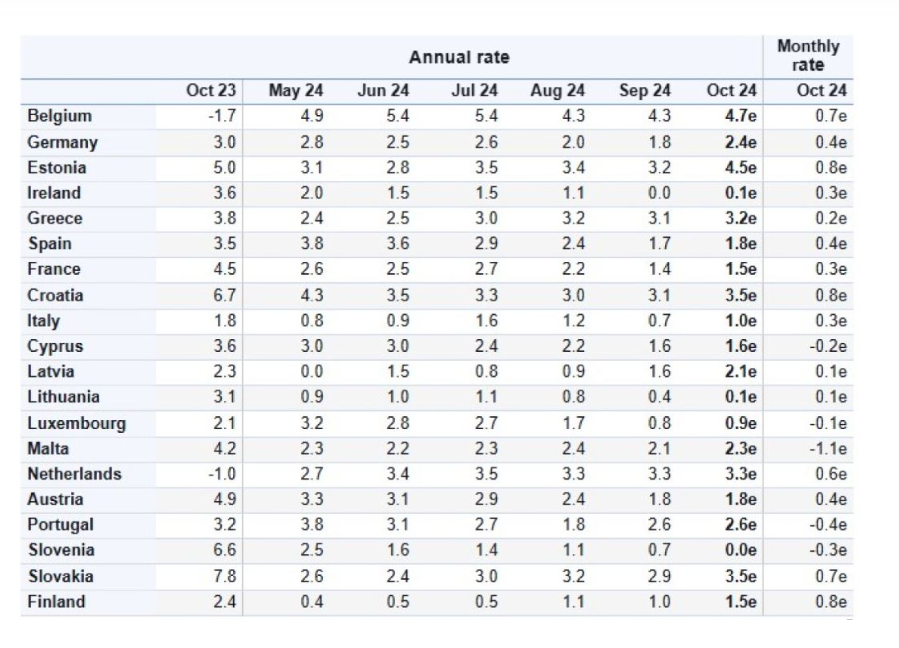This screenshot has height=648, width=899.
Task: Click the Finland row label
Action: point(56,602)
